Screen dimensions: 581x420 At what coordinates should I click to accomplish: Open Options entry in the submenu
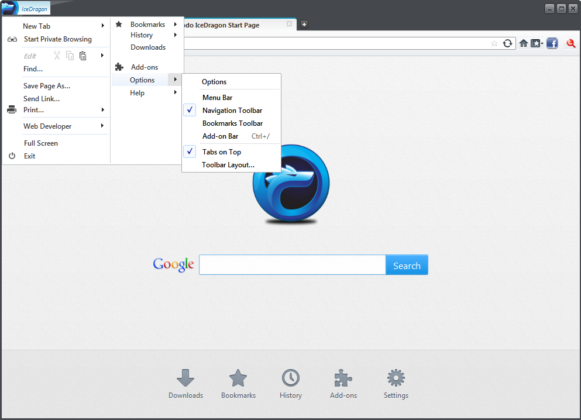[x=214, y=82]
